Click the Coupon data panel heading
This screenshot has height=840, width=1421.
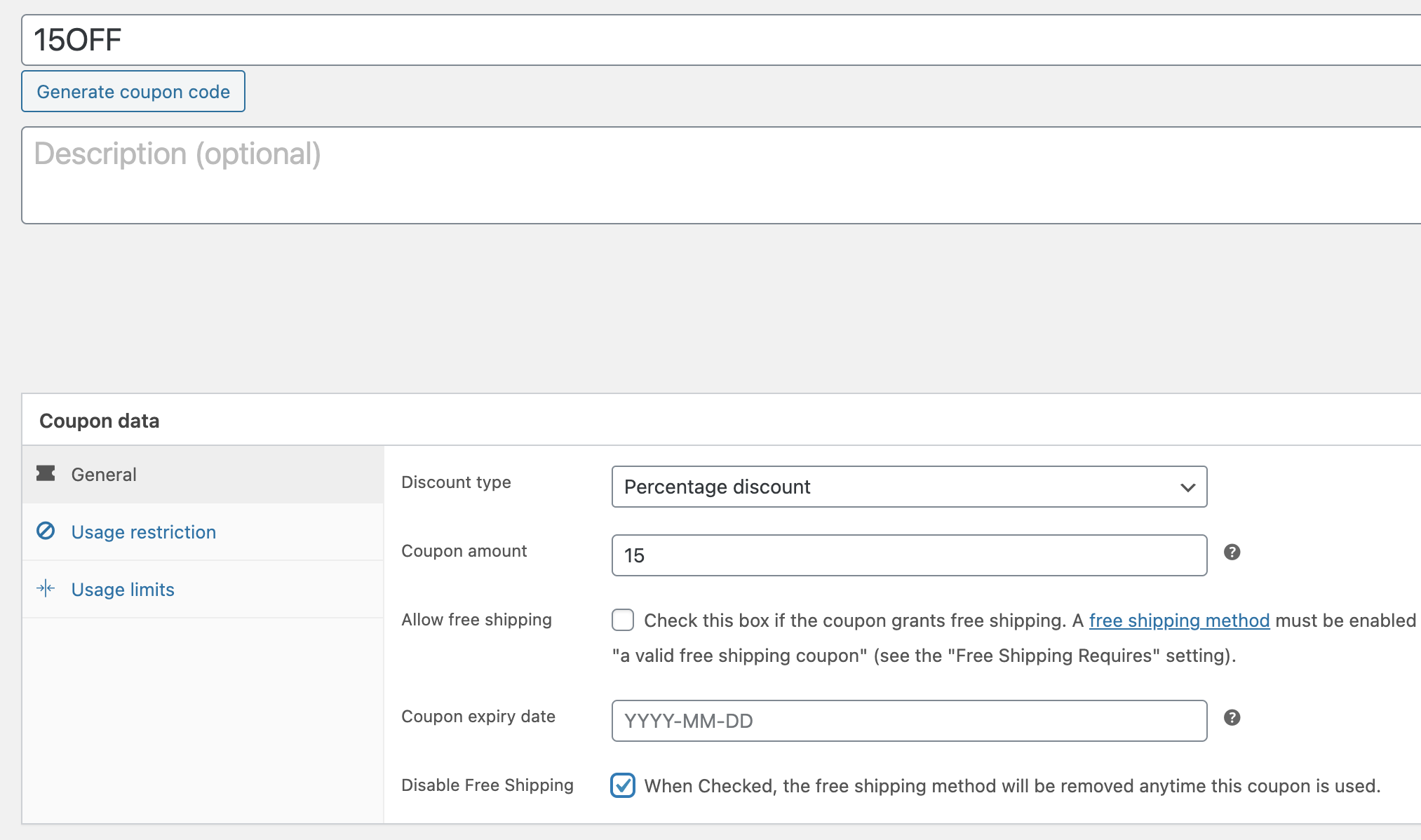click(100, 421)
